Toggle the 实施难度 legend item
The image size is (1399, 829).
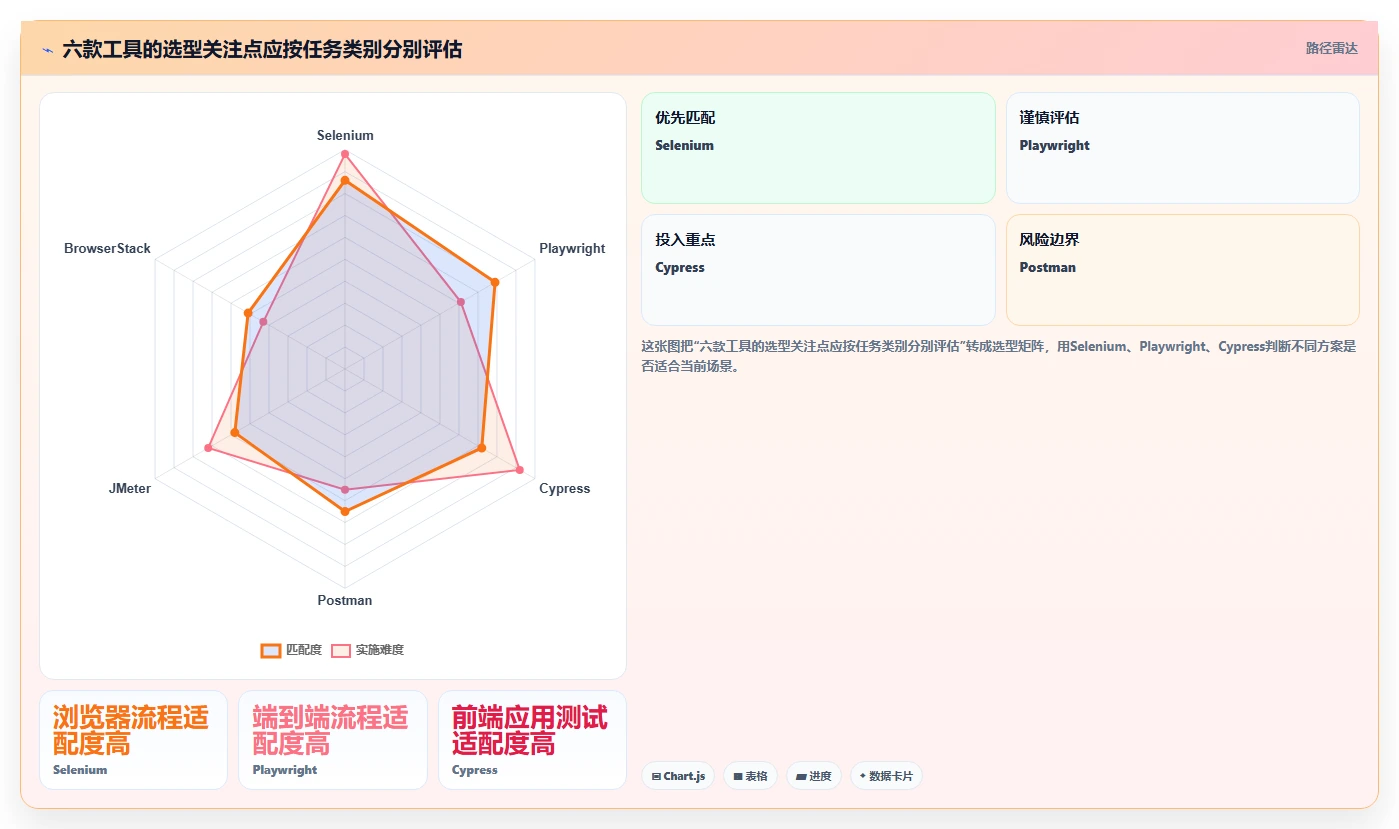click(x=368, y=650)
